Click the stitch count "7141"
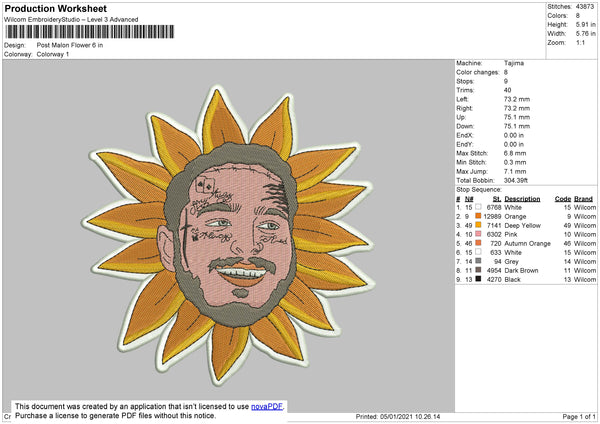Image resolution: width=600 pixels, height=424 pixels. (x=494, y=225)
